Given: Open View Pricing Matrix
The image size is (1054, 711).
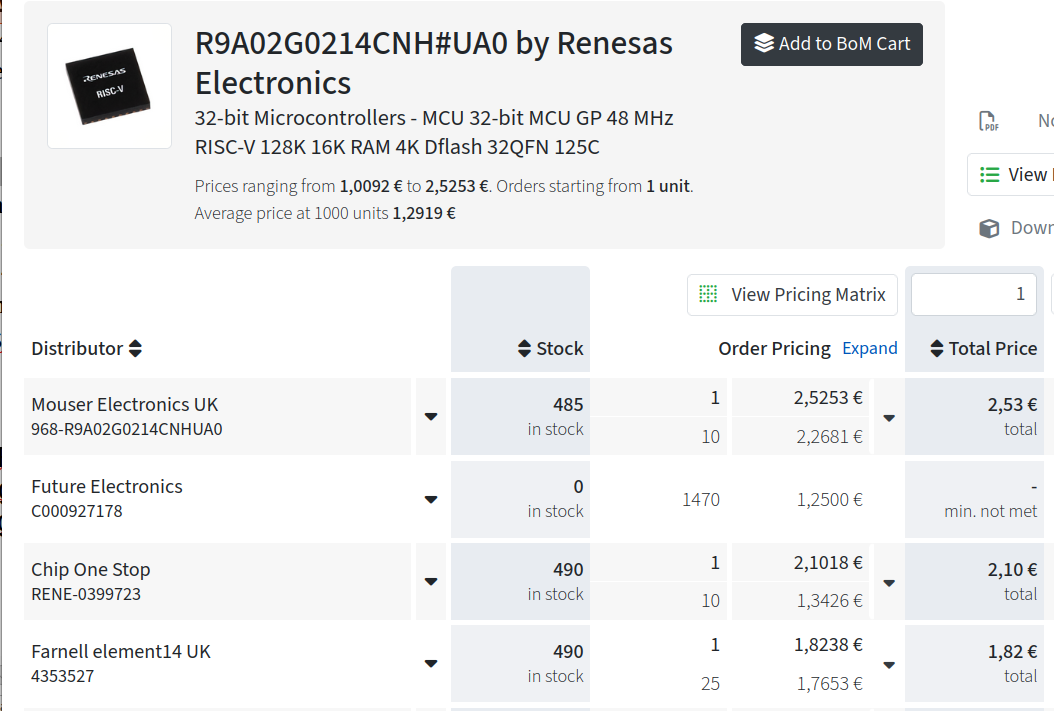Looking at the screenshot, I should 793,294.
